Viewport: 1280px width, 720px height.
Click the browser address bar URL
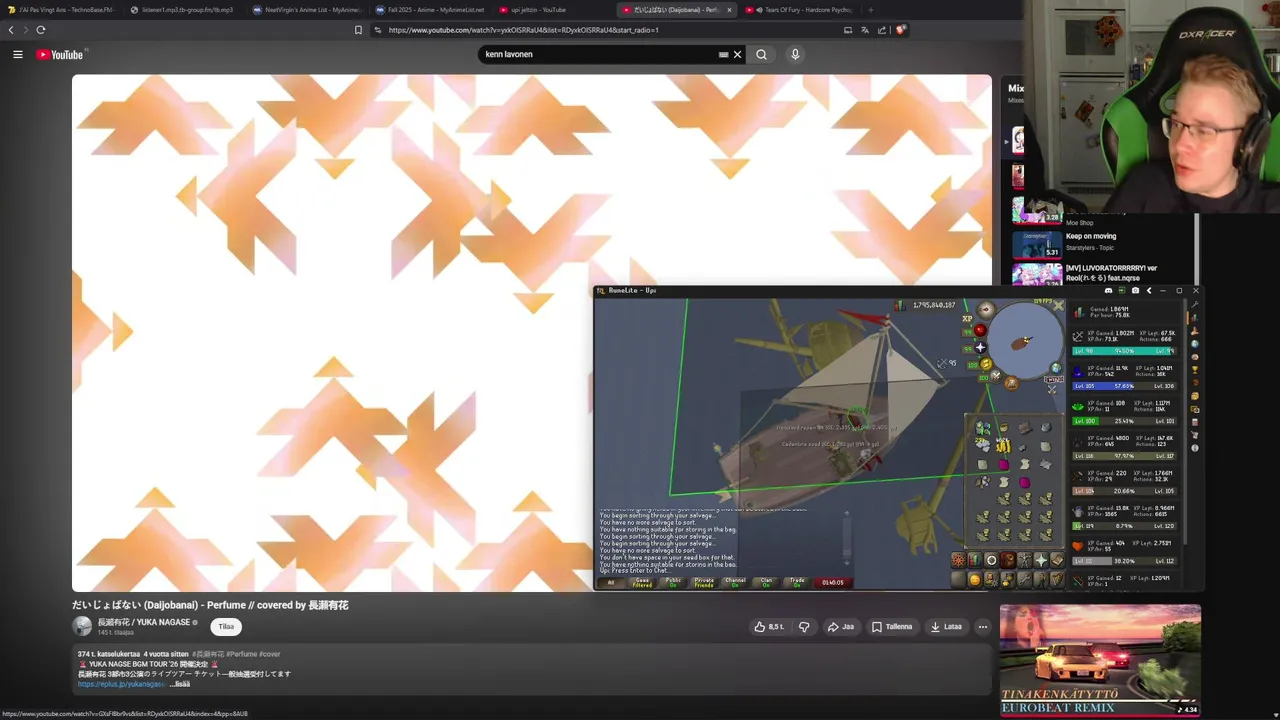click(523, 30)
